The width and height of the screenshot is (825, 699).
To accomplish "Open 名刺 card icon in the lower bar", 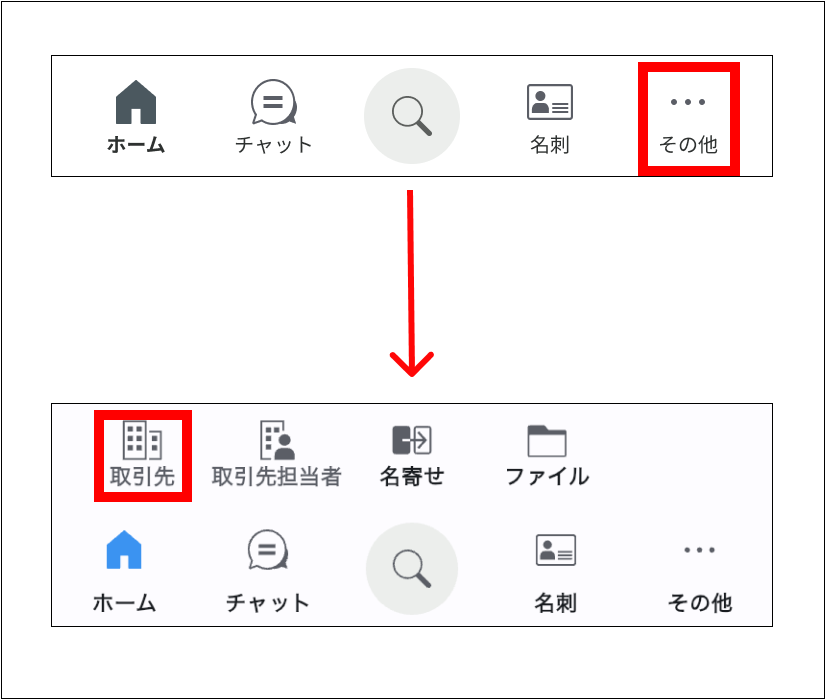I will coord(556,550).
